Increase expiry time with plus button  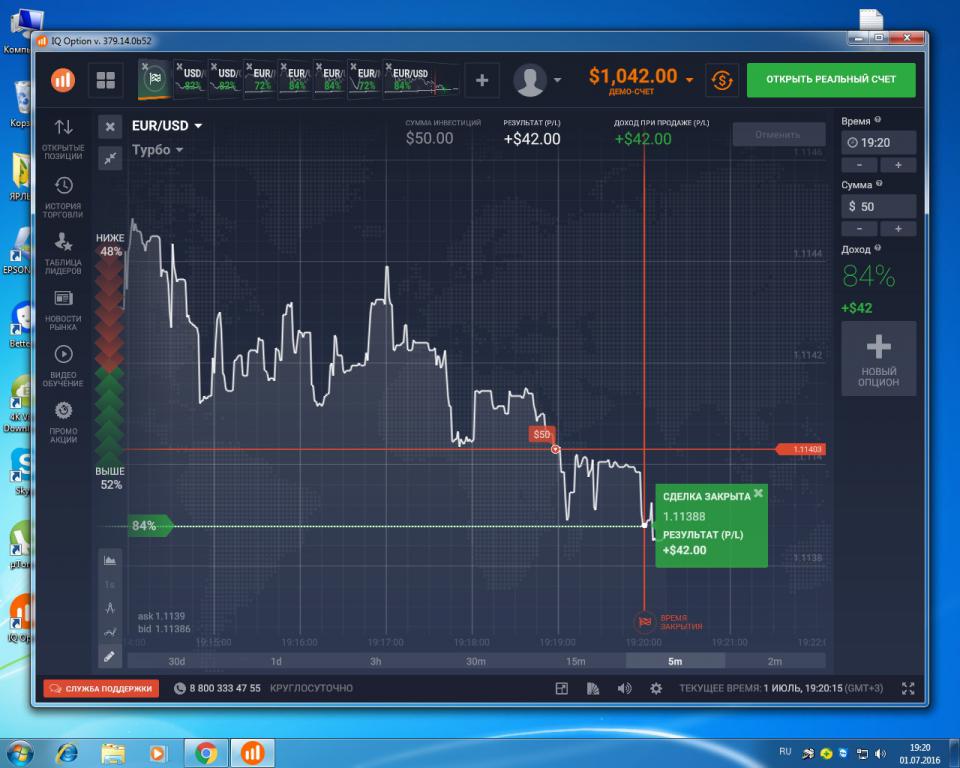point(898,165)
